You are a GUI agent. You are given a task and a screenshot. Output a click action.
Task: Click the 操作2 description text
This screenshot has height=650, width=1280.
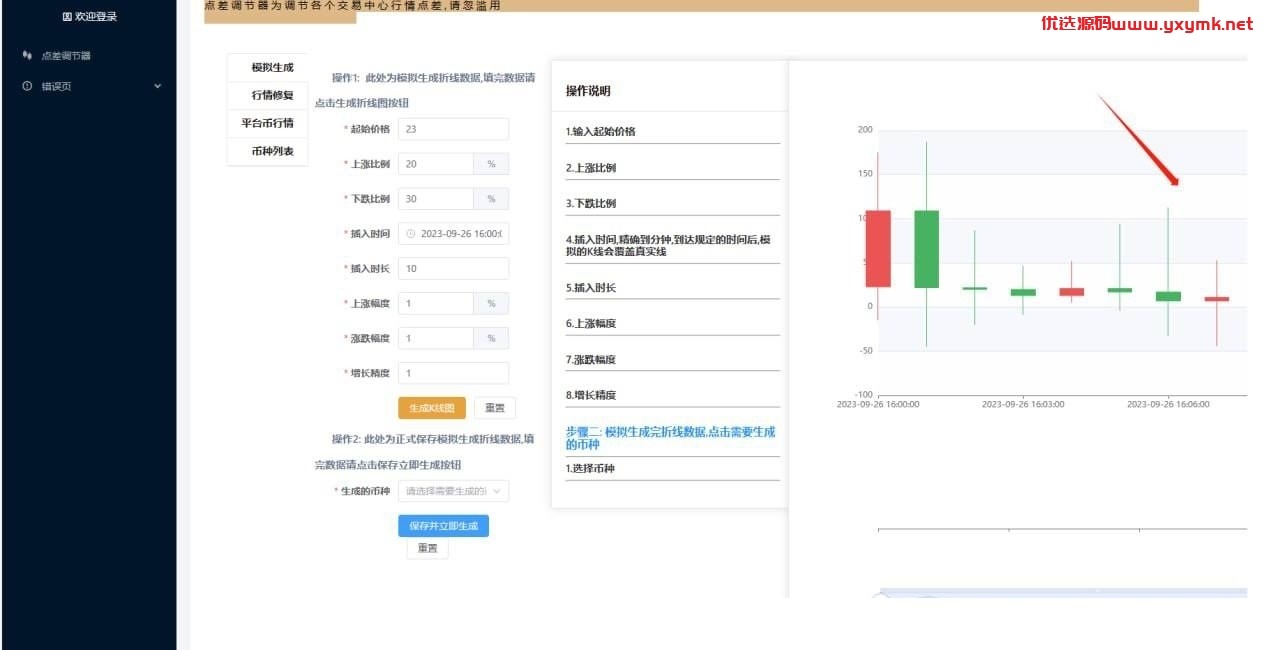425,452
